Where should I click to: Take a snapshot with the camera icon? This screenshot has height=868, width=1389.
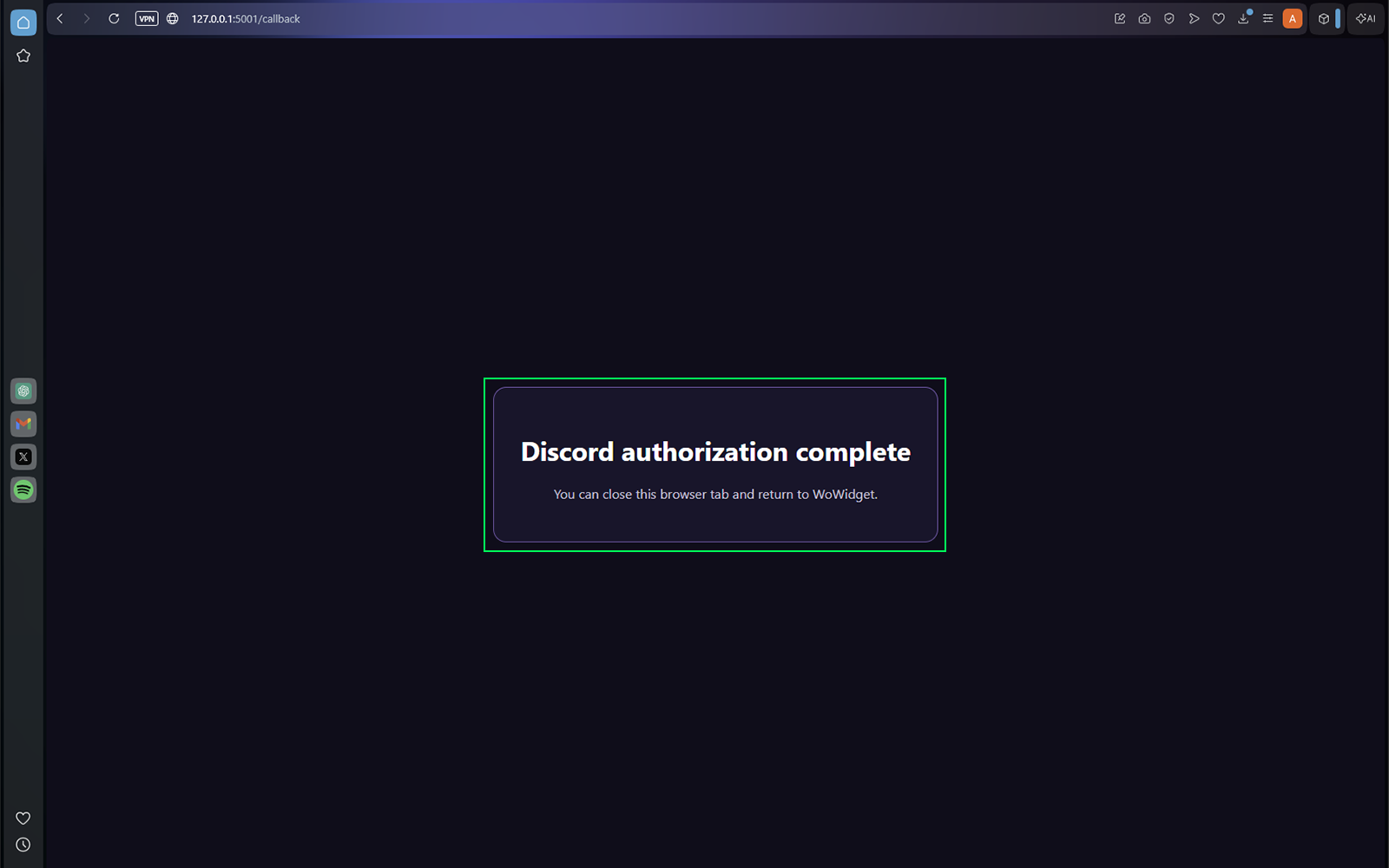point(1144,18)
